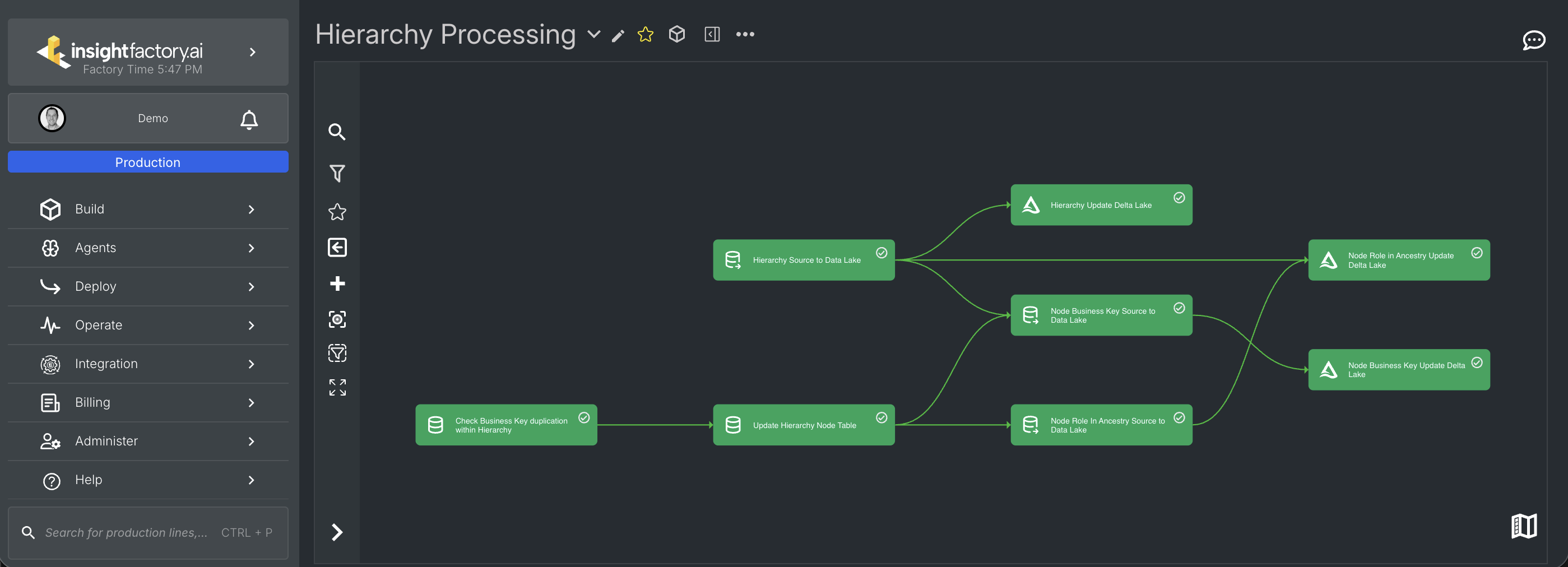
Task: Open the Deploy menu item
Action: coord(148,286)
